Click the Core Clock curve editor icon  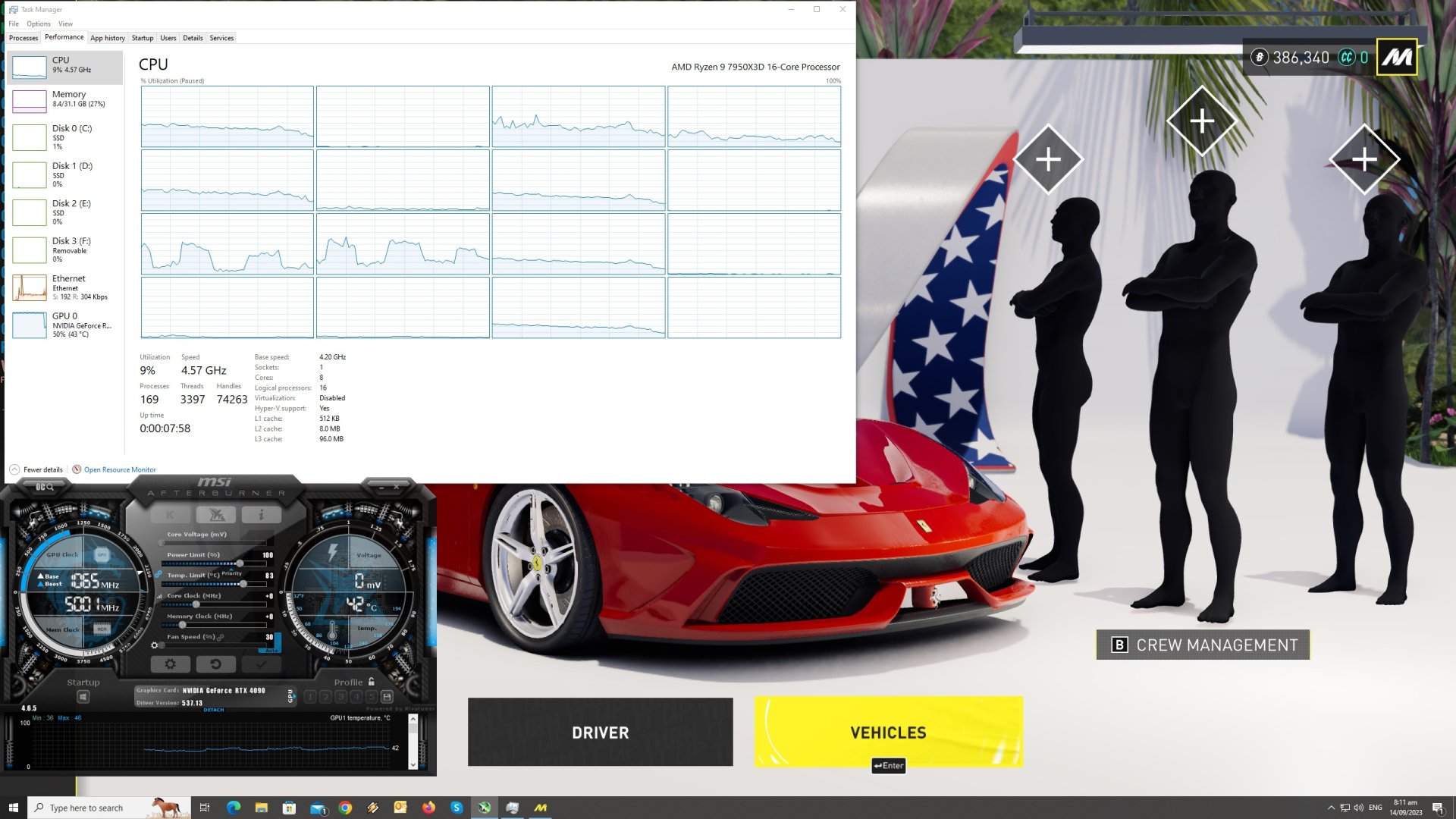tap(159, 597)
